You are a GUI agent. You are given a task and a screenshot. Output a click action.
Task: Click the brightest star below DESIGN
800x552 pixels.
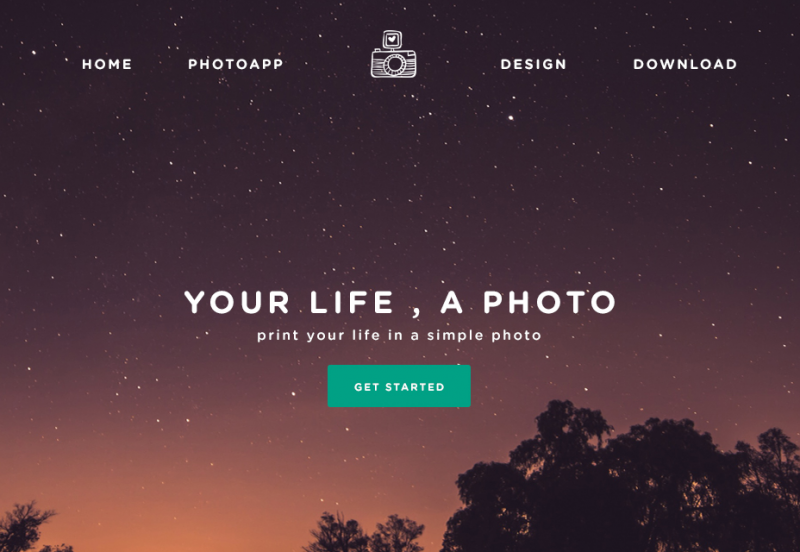[511, 118]
